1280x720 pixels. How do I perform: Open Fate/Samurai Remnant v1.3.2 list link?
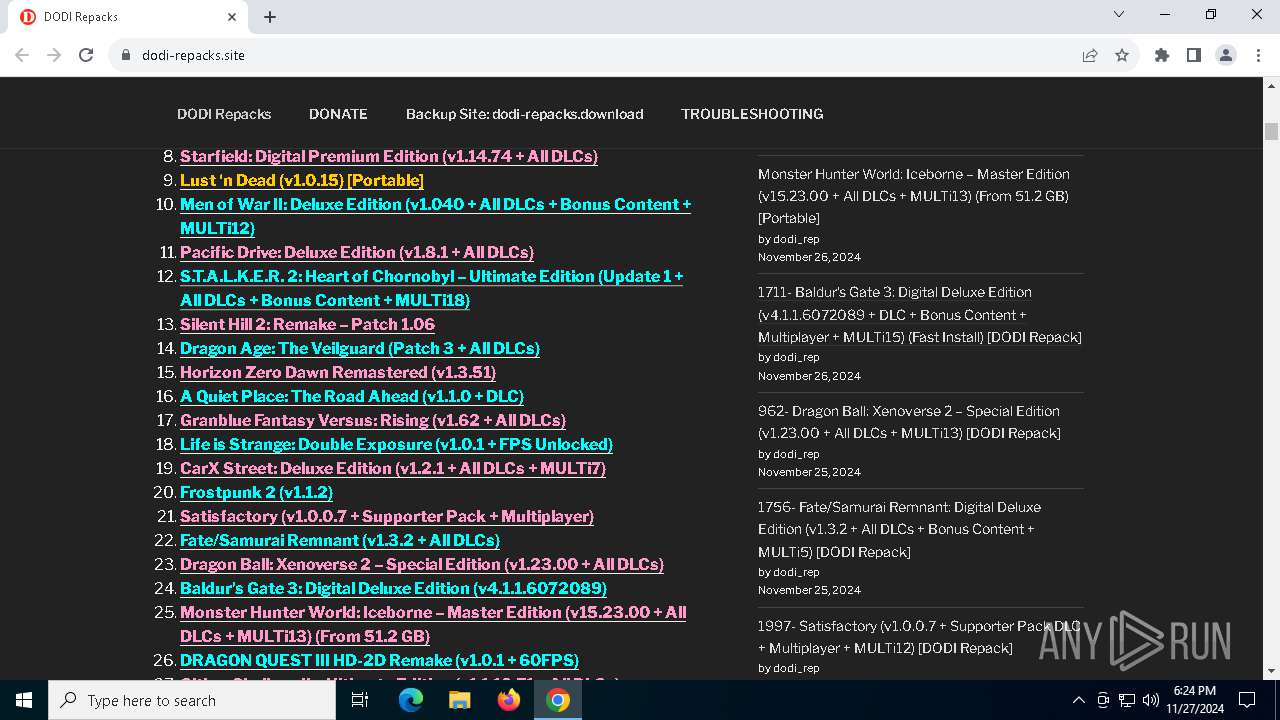340,540
